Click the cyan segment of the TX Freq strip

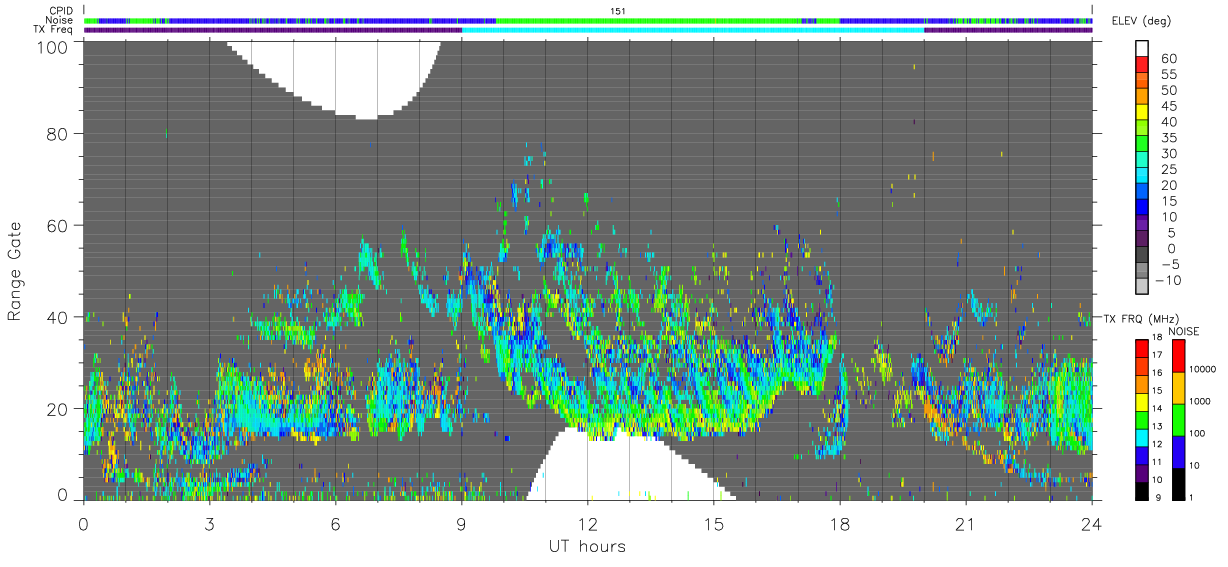(693, 30)
